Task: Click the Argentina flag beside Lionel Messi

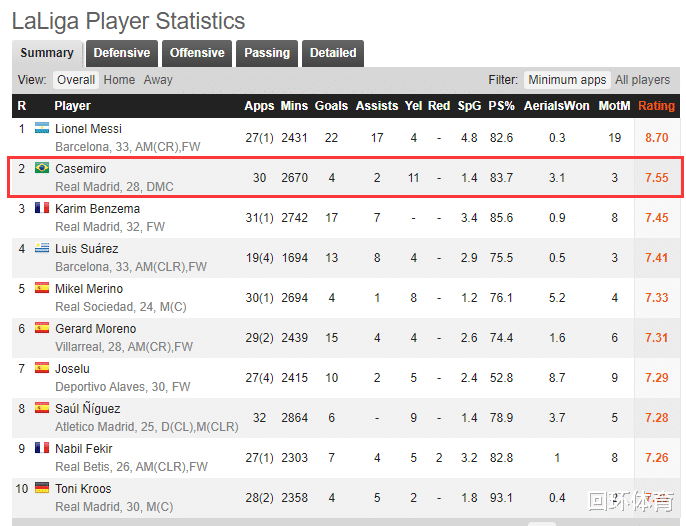Action: 42,128
